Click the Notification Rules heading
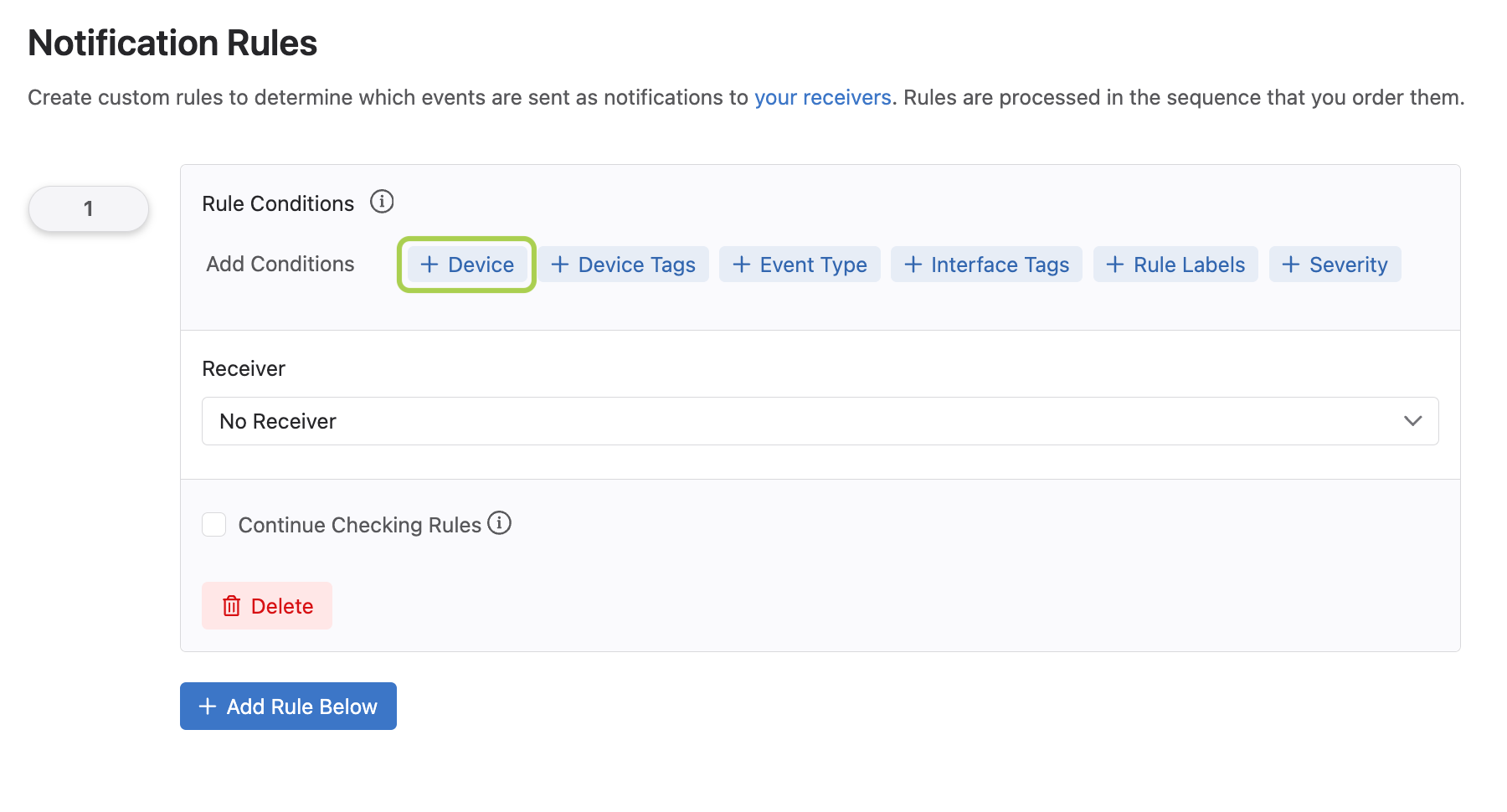 [172, 43]
